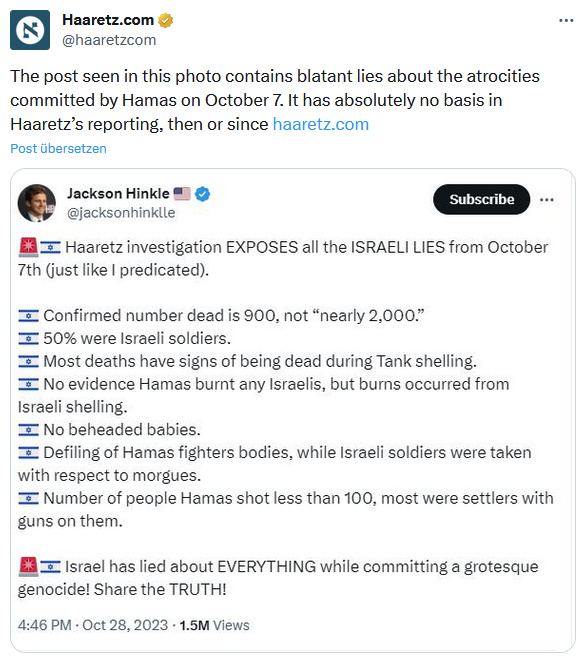The height and width of the screenshot is (663, 585).
Task: Click Jackson Hinkle's blue verified checkmark
Action: tap(203, 194)
